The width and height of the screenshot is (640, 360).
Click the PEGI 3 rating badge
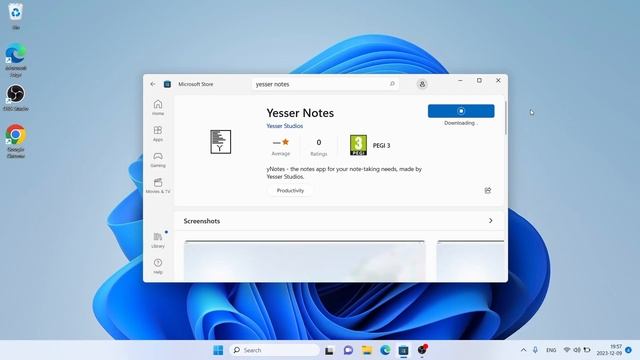pyautogui.click(x=358, y=145)
